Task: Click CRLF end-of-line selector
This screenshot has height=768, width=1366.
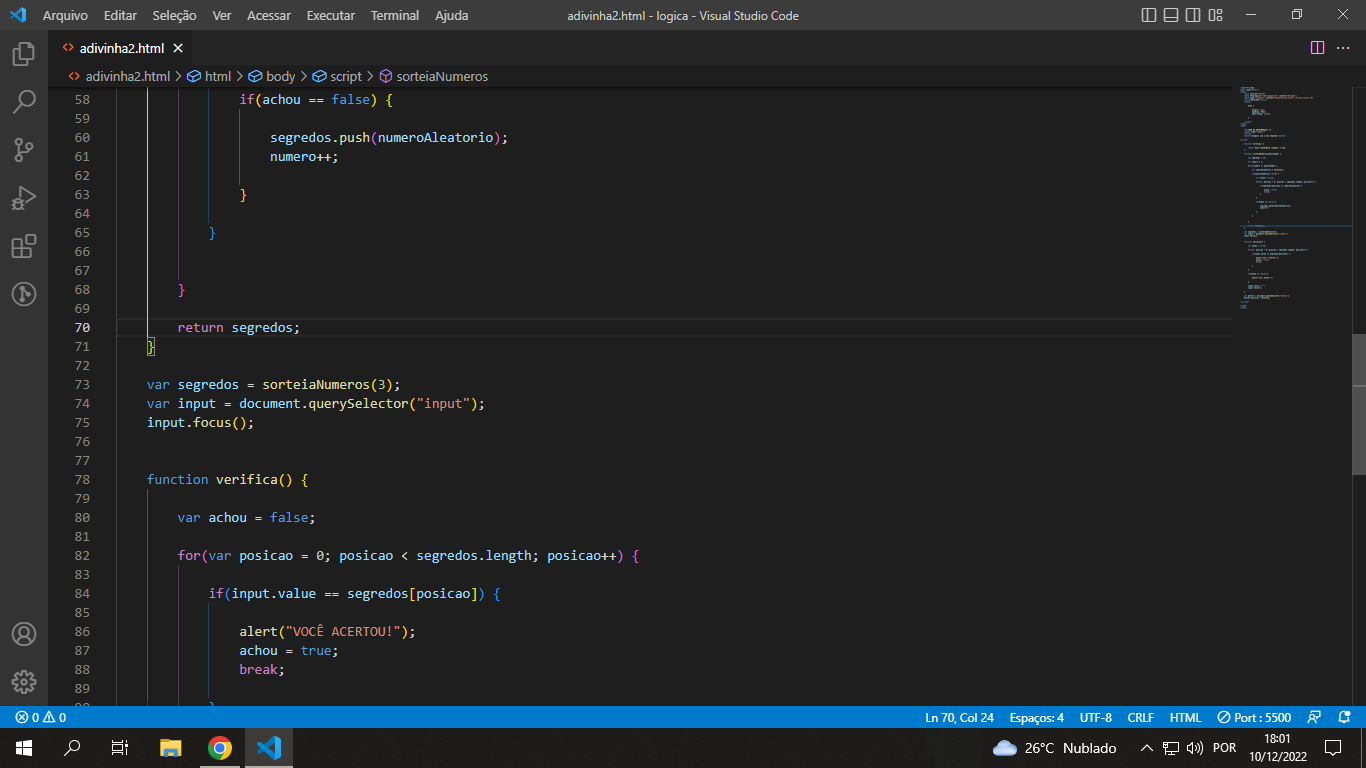Action: (1140, 717)
